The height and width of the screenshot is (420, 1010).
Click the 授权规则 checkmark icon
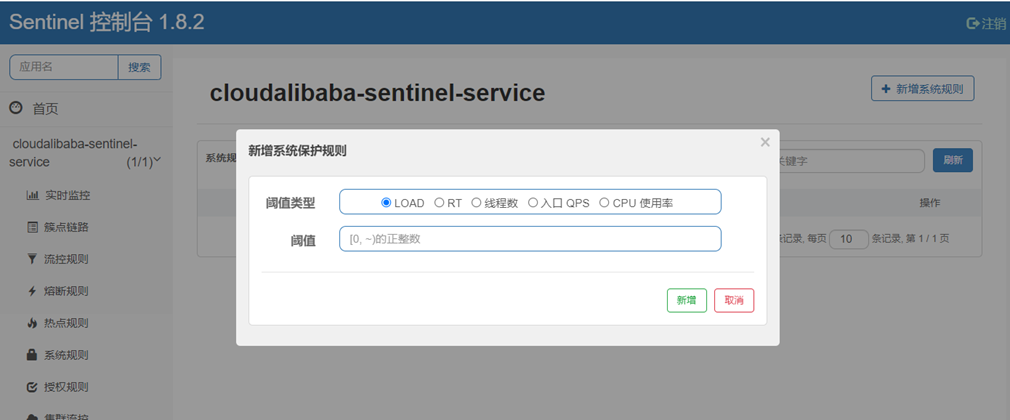pyautogui.click(x=32, y=387)
